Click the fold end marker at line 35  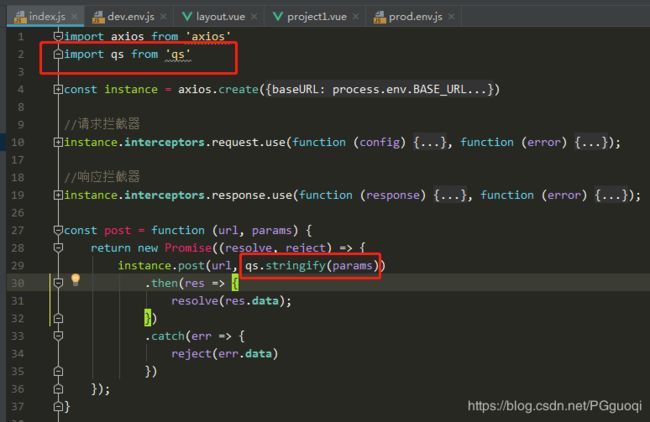pyautogui.click(x=58, y=371)
